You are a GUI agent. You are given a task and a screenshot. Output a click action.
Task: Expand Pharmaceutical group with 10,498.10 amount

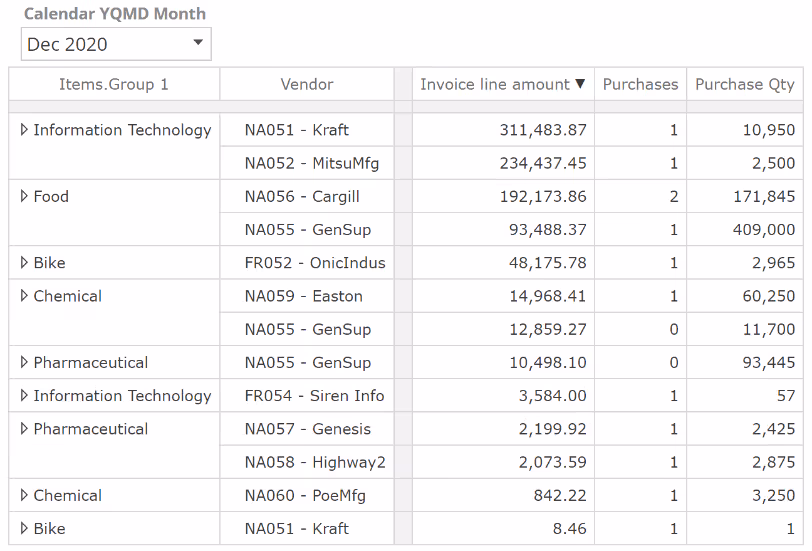click(24, 362)
